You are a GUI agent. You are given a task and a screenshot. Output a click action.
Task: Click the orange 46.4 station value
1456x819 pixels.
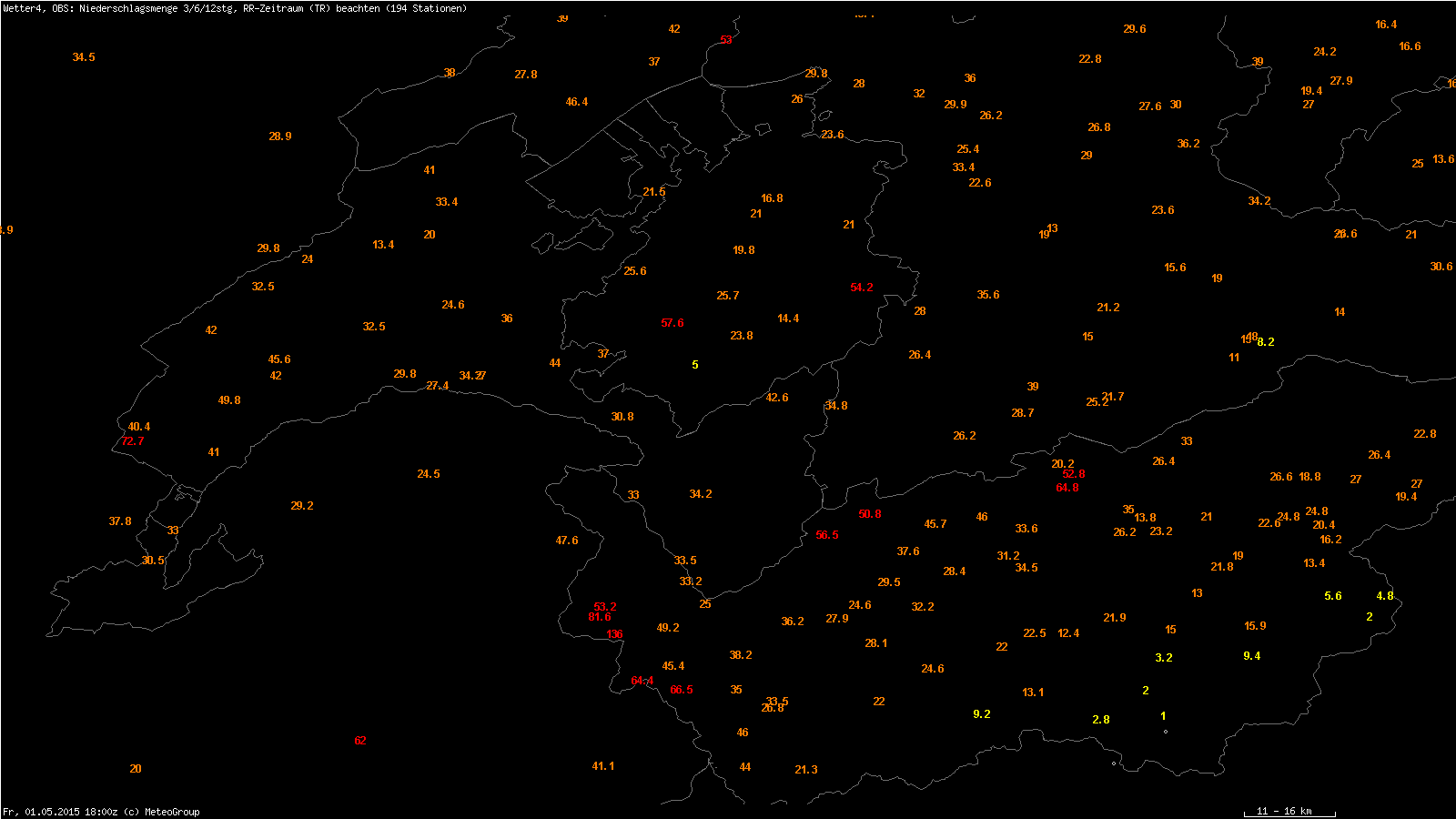577,102
